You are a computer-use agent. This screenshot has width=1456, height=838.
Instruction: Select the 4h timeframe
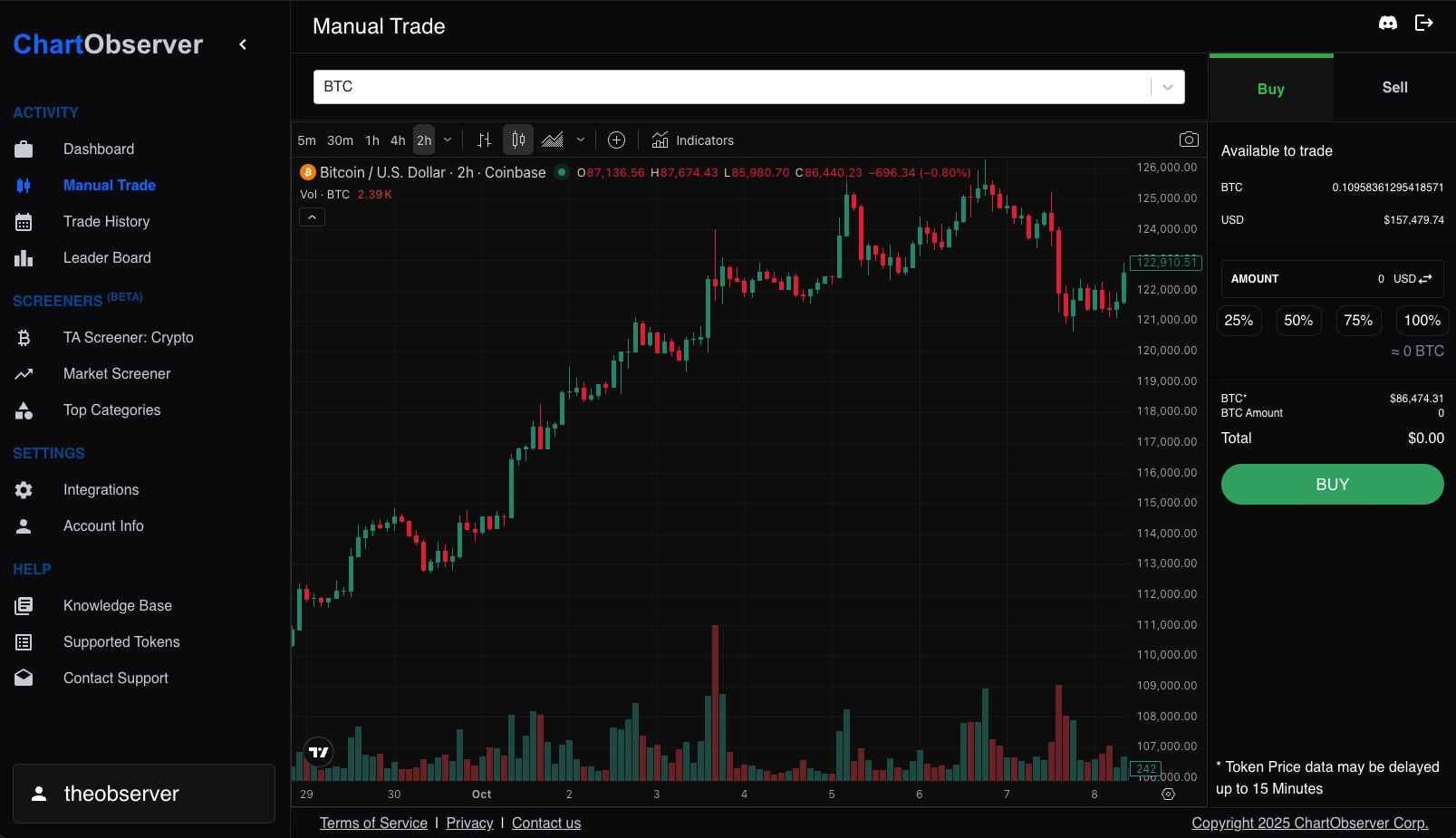click(398, 140)
